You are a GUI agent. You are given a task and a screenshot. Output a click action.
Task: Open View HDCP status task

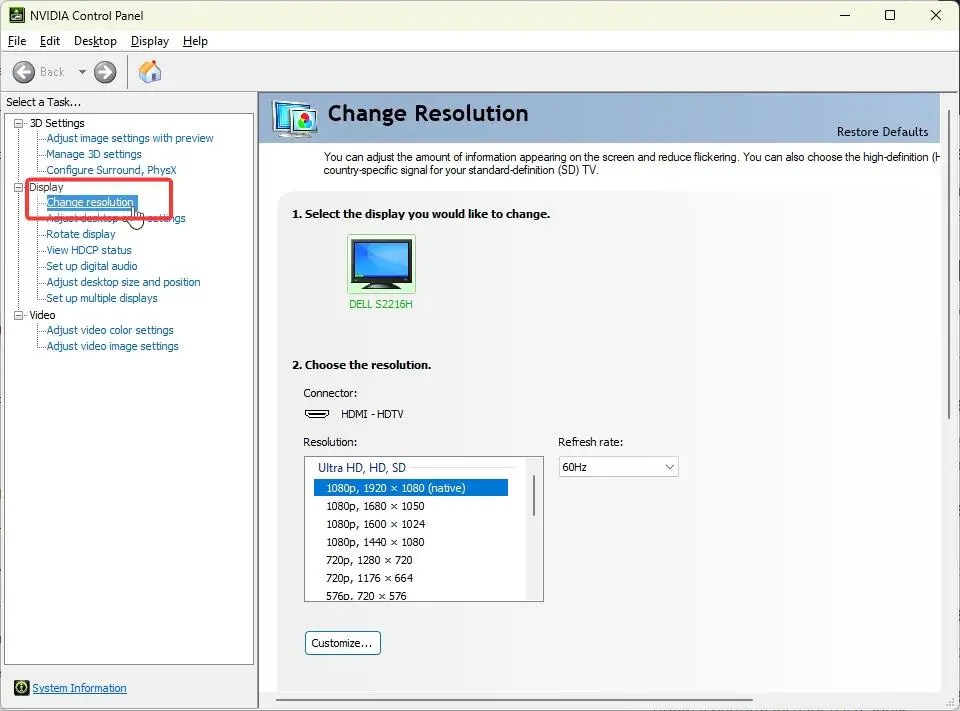click(x=89, y=250)
